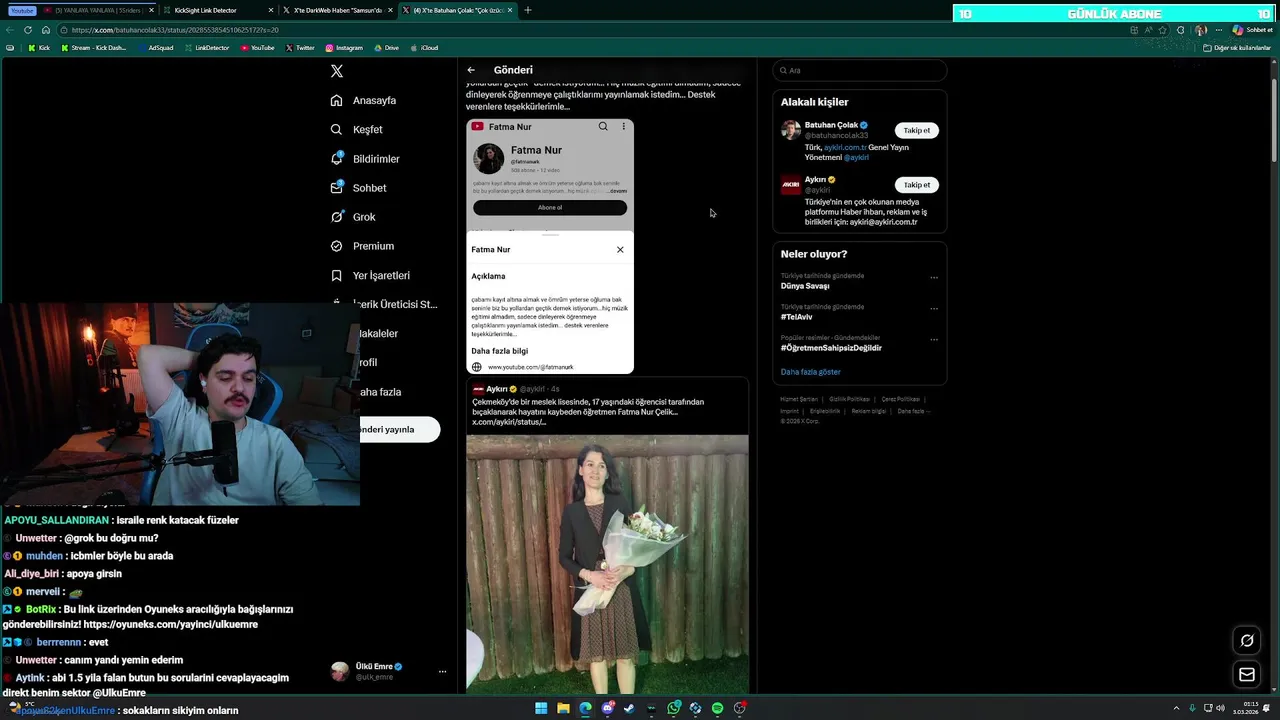Screen dimensions: 1280x720
Task: Open Grok floating button at bottom right
Action: point(1247,641)
